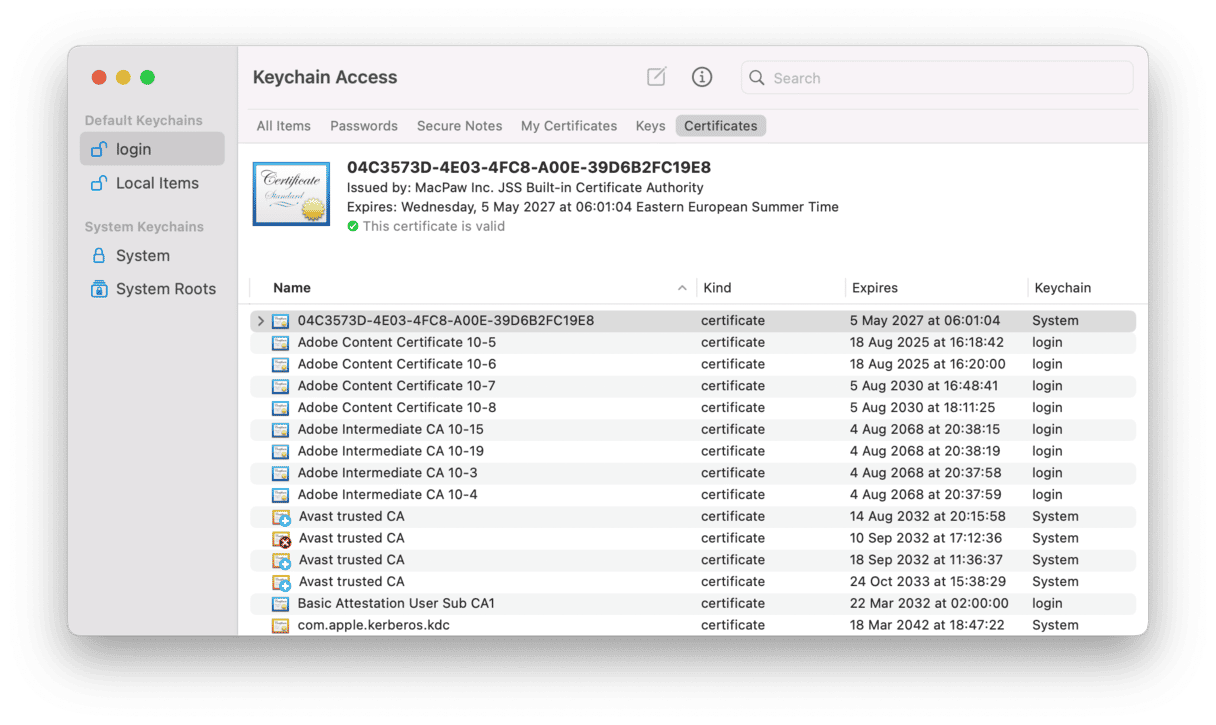Open the My Certificates tab
This screenshot has height=725, width=1216.
[569, 126]
